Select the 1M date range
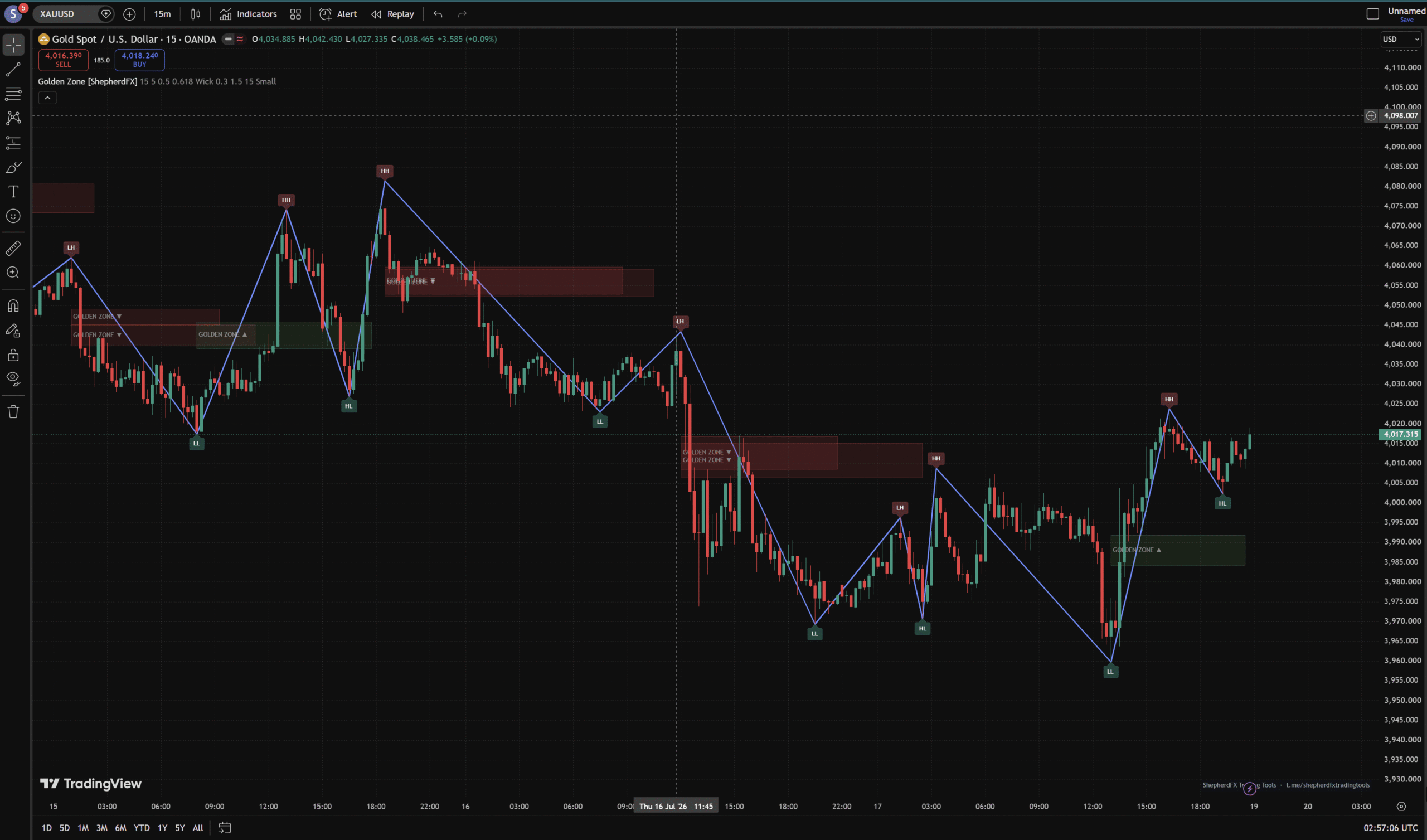 [x=83, y=828]
